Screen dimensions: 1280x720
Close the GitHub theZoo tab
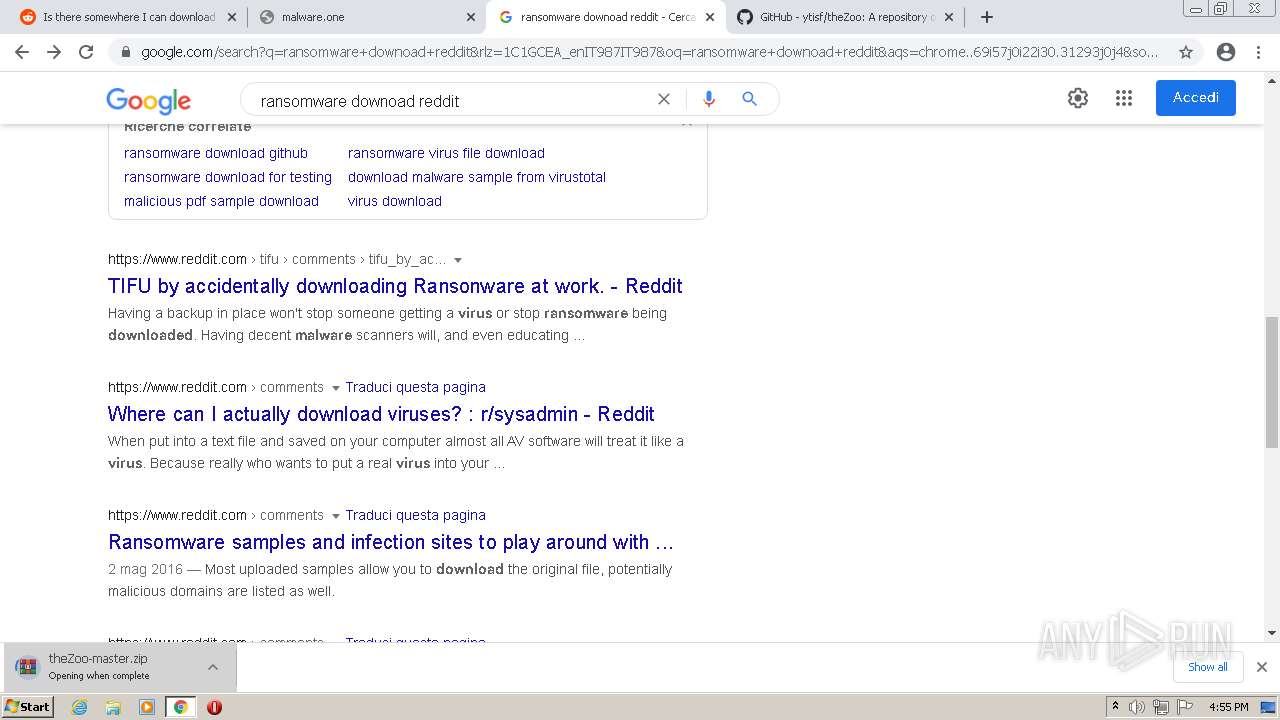[949, 17]
